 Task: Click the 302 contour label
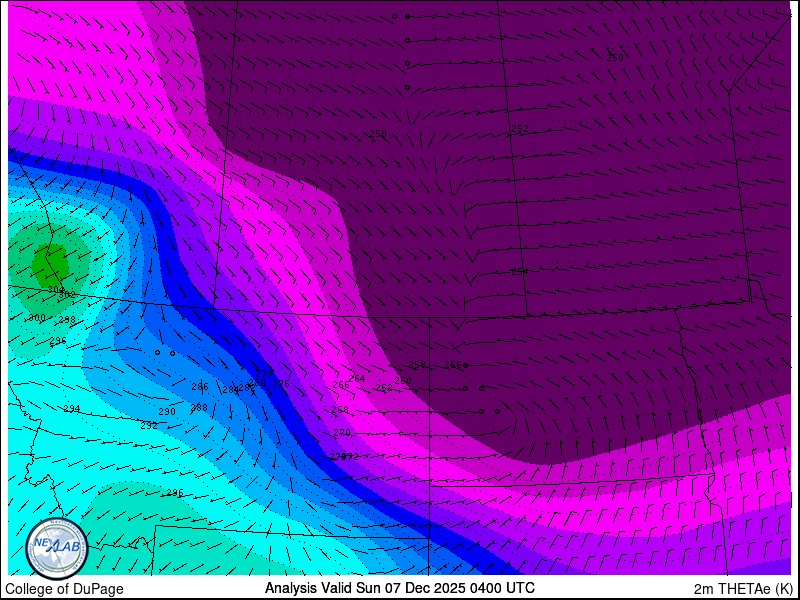point(67,294)
